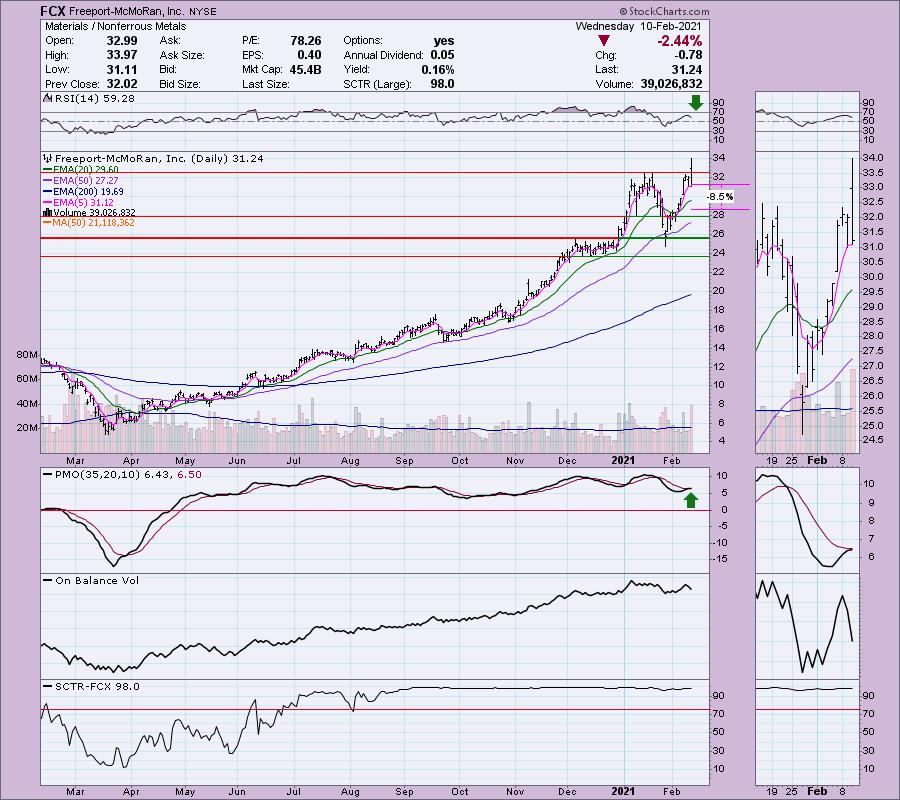Click the EPS value 0.40

(x=309, y=55)
